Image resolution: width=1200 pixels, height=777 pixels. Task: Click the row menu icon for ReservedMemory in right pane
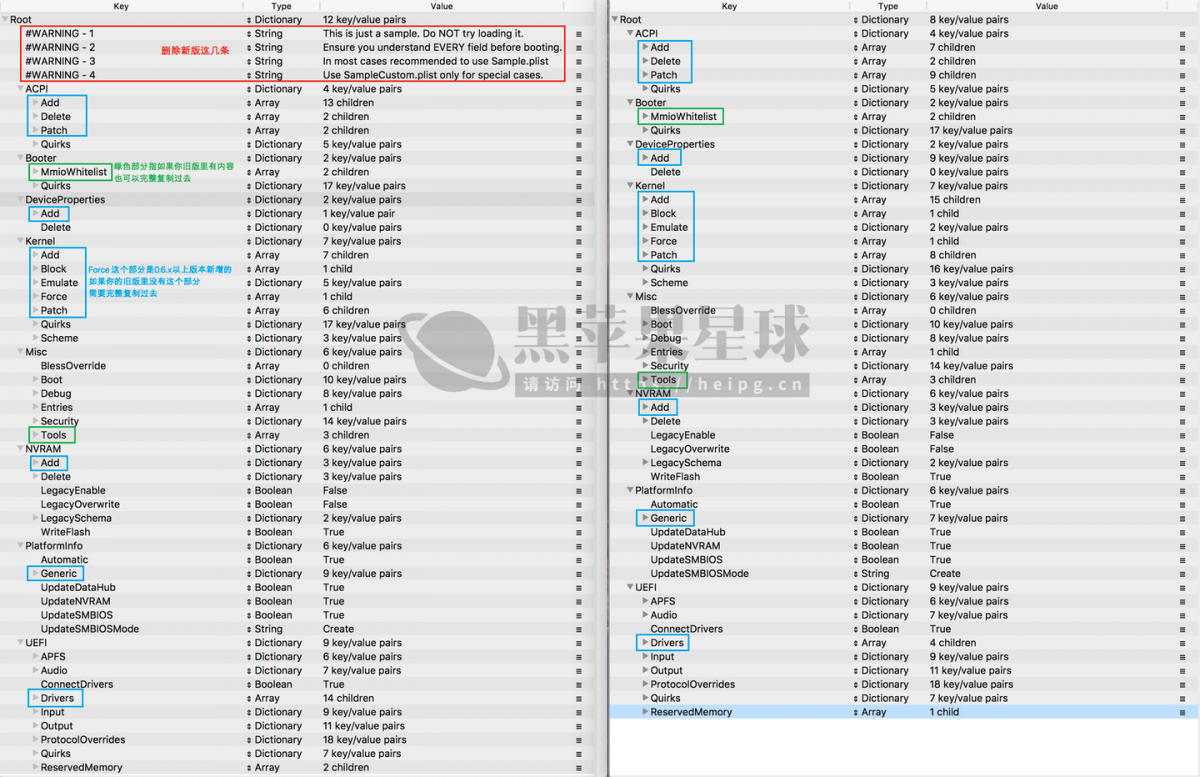click(1182, 713)
